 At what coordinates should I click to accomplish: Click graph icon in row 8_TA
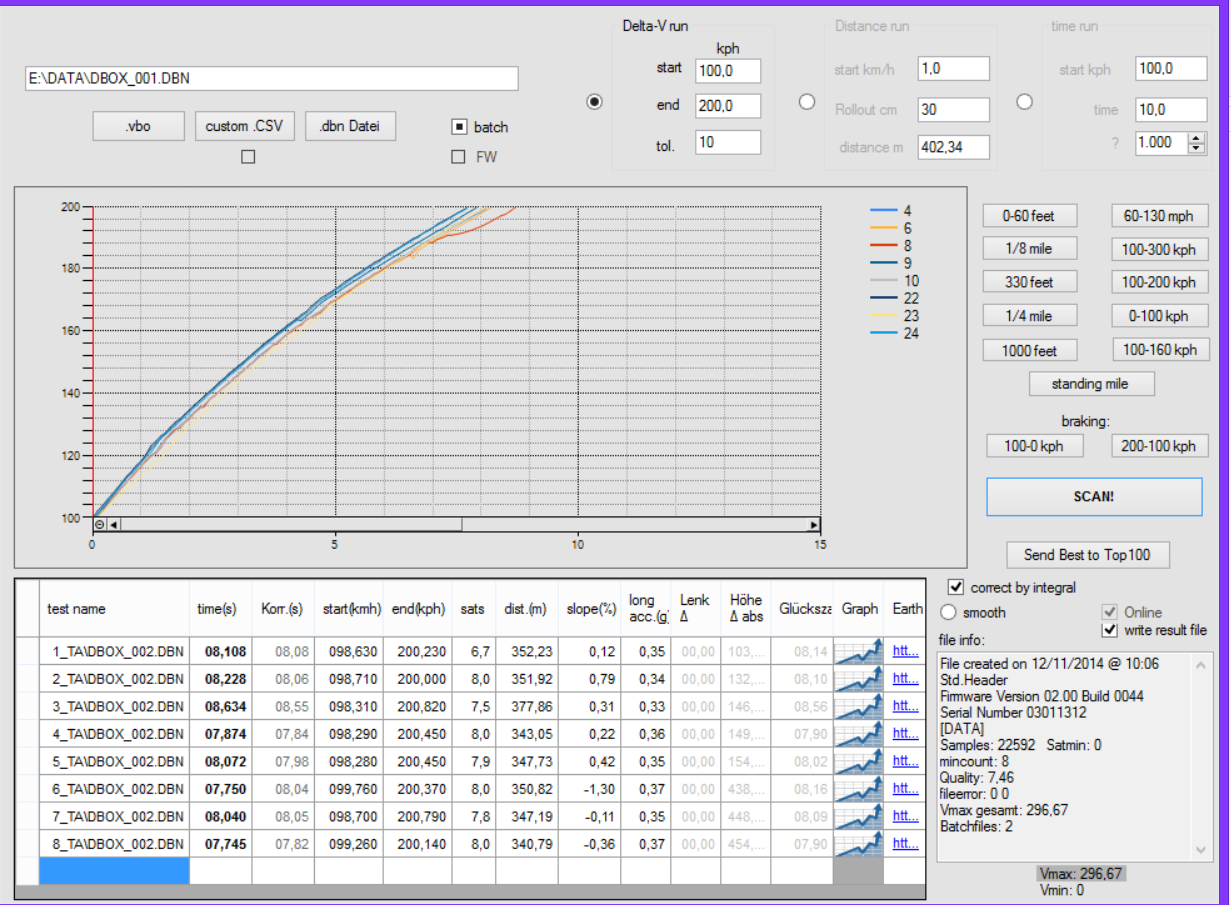coord(858,844)
